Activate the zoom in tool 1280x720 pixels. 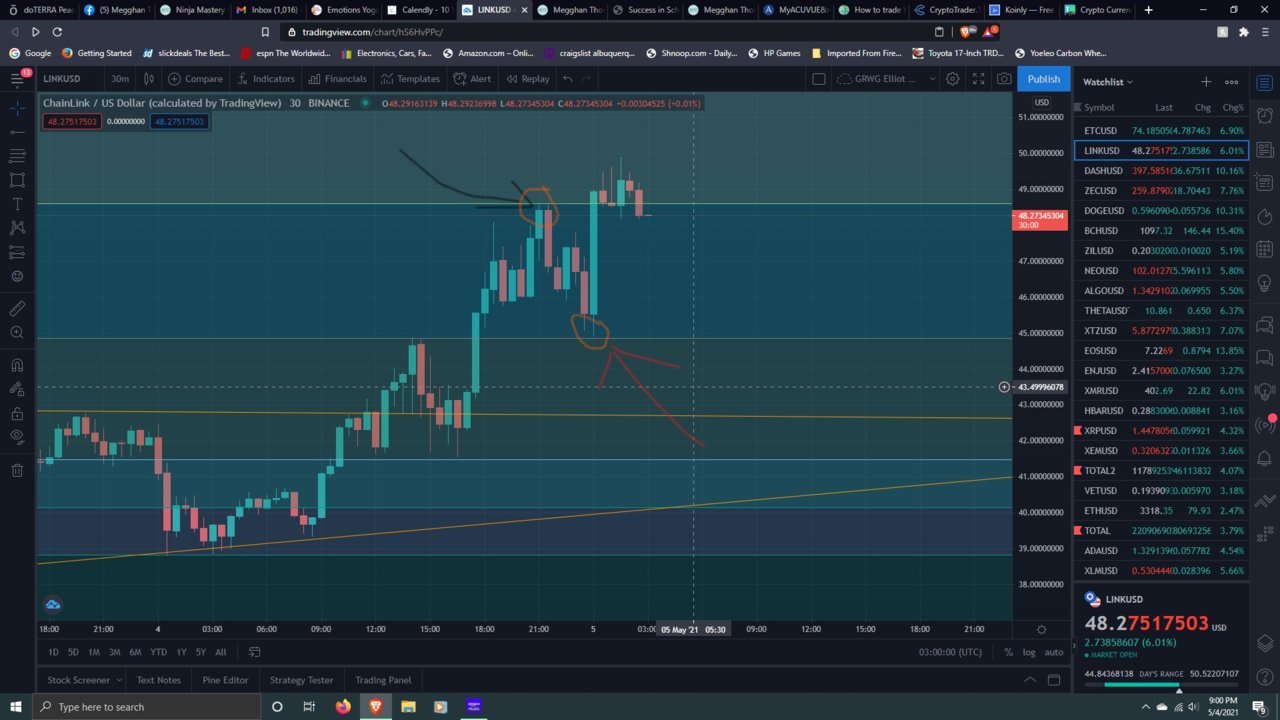coord(17,332)
